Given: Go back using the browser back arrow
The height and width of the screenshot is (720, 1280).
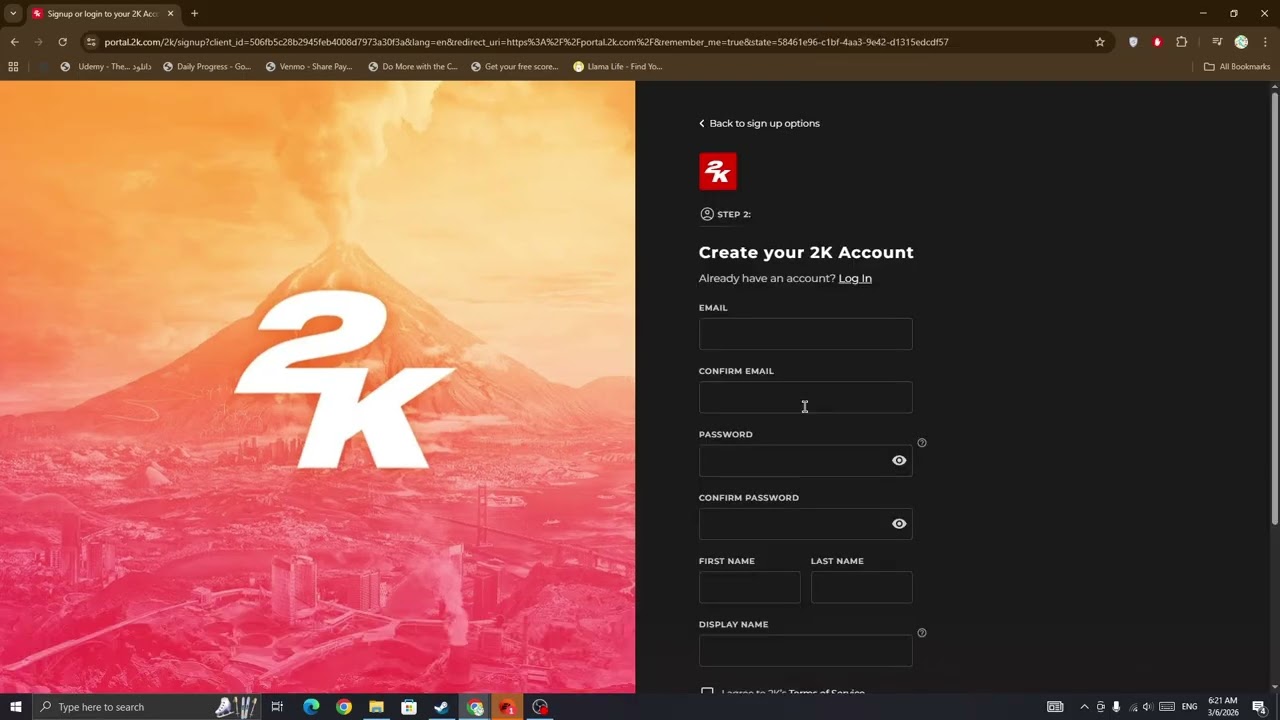Looking at the screenshot, I should tap(14, 42).
